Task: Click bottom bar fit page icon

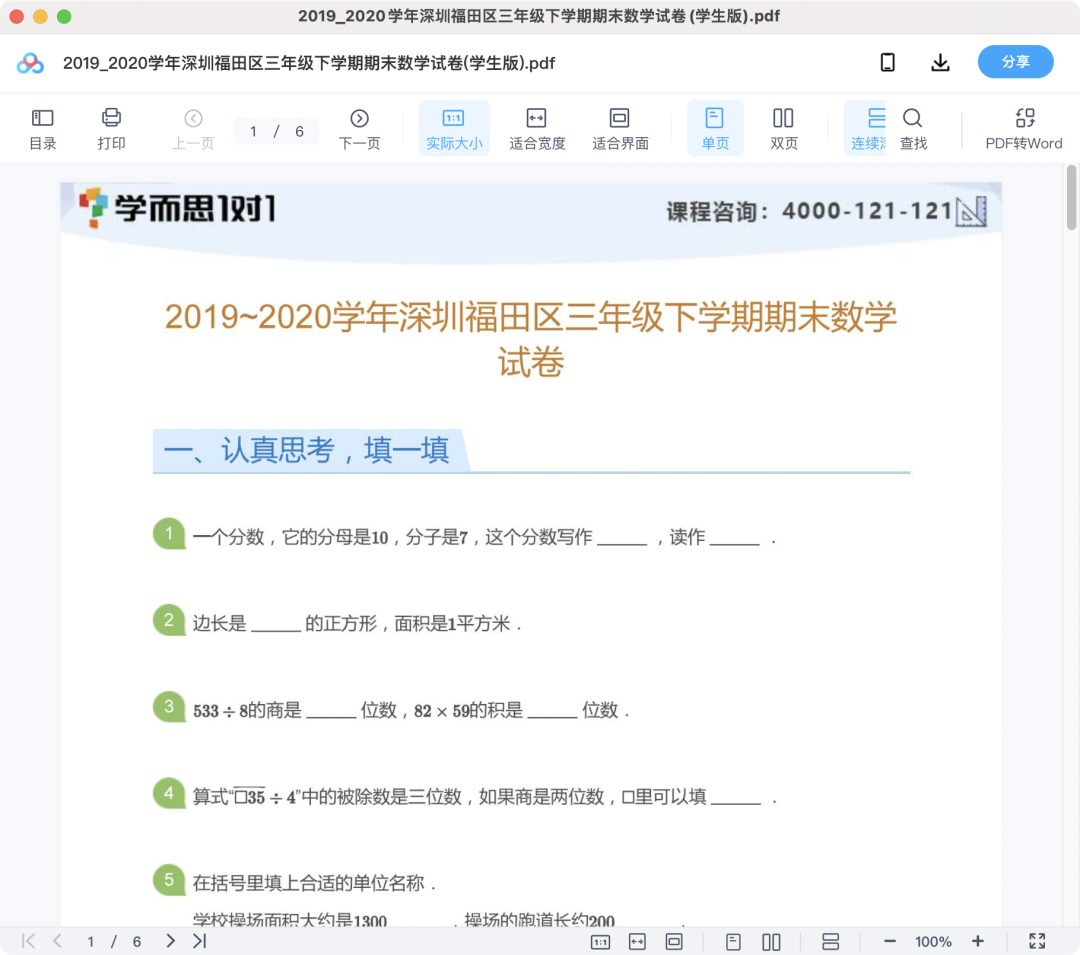Action: [x=674, y=942]
